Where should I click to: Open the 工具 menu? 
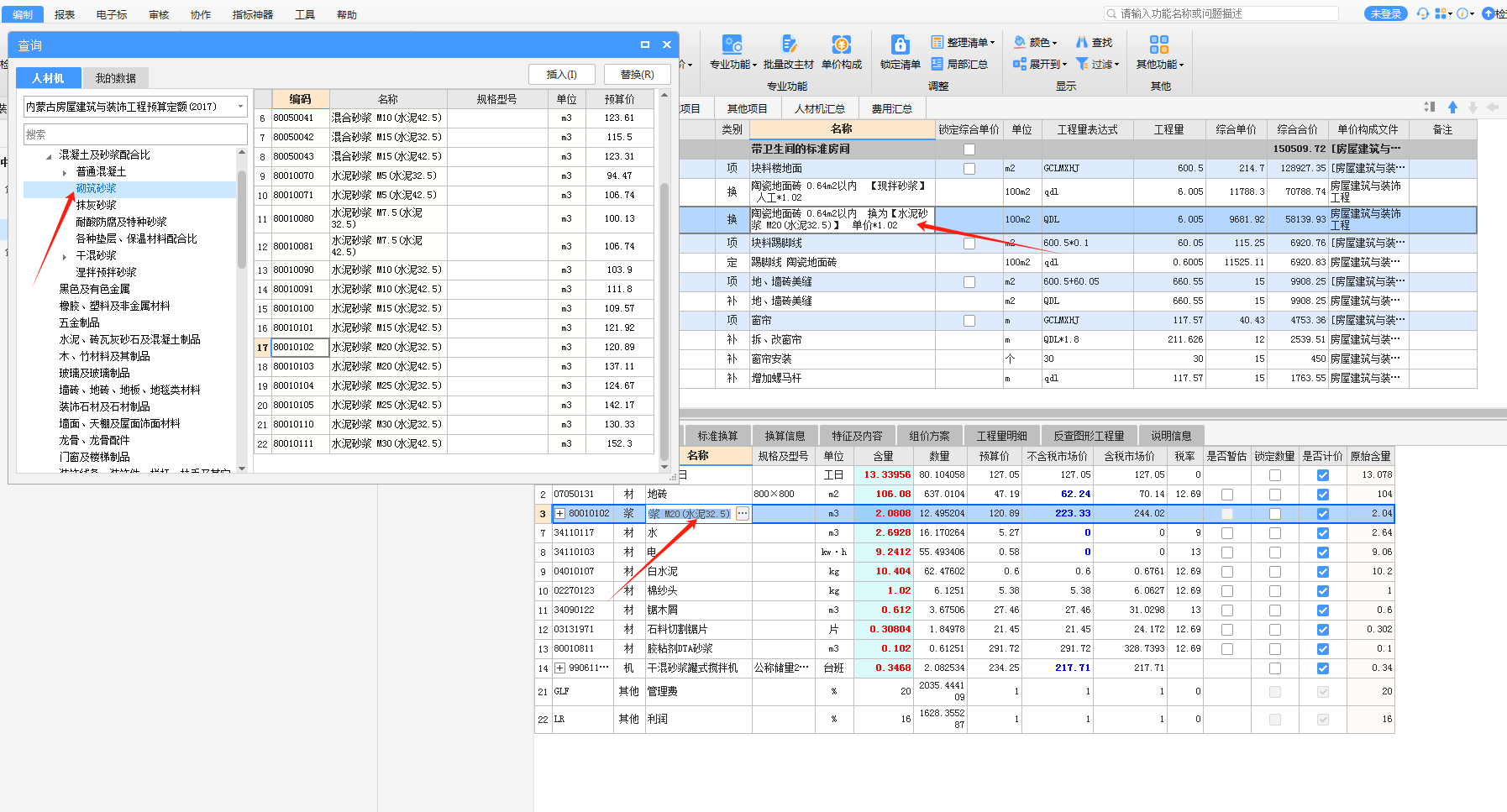[305, 15]
